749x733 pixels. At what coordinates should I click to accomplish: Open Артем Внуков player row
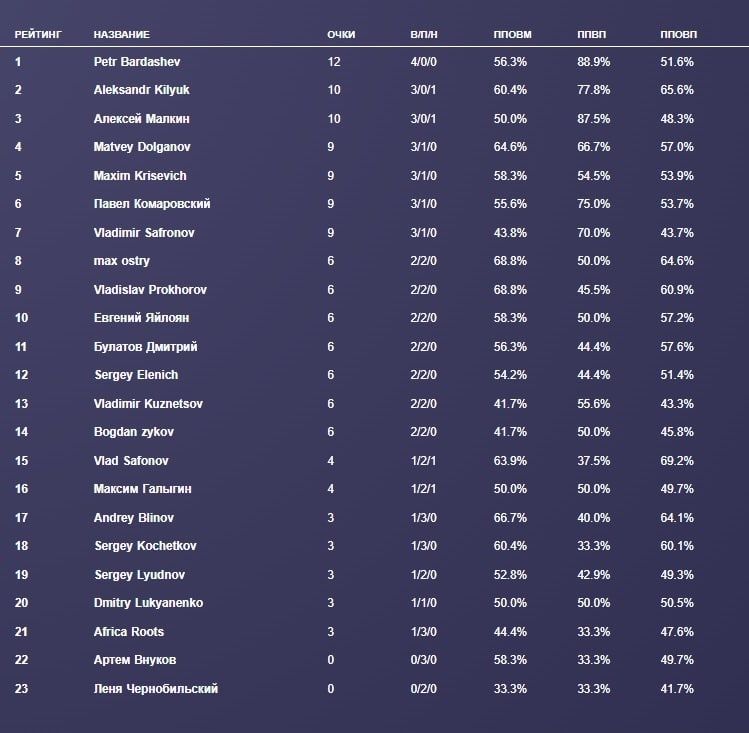click(x=135, y=660)
